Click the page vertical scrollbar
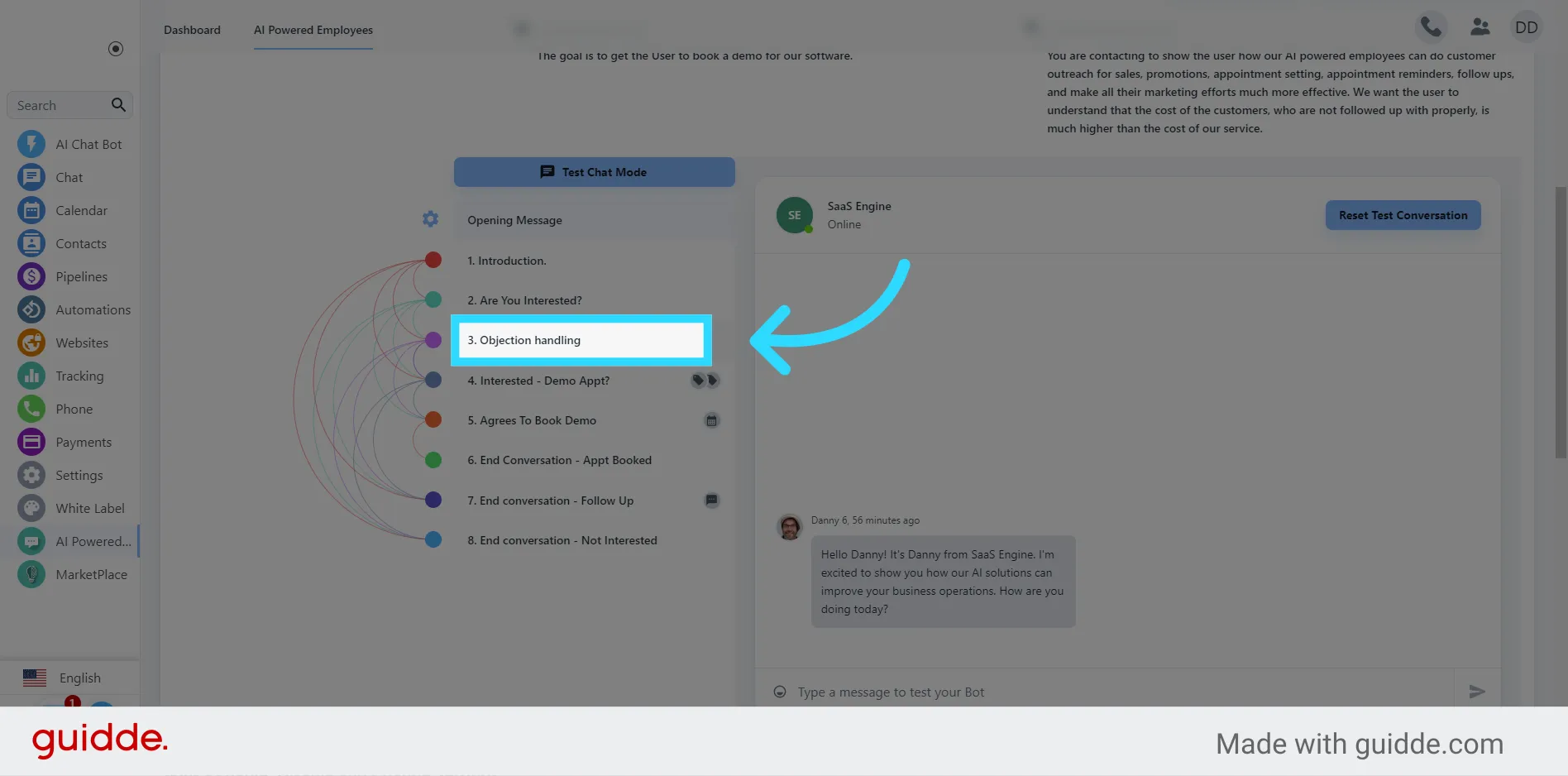The image size is (1568, 776). click(1561, 323)
